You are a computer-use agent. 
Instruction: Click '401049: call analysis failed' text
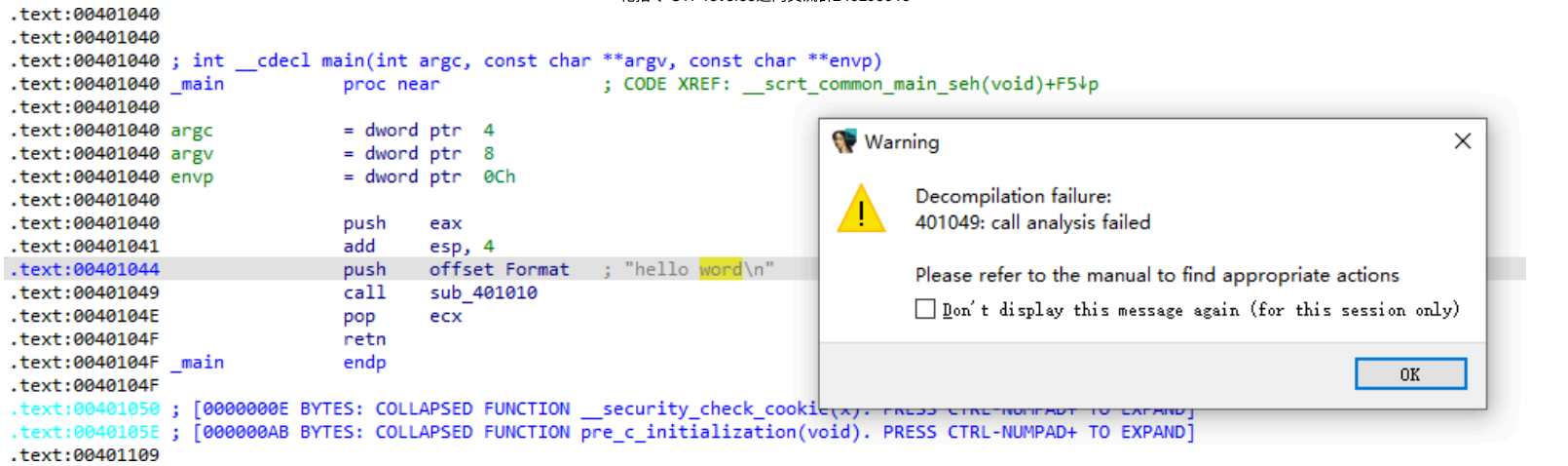coord(1032,222)
